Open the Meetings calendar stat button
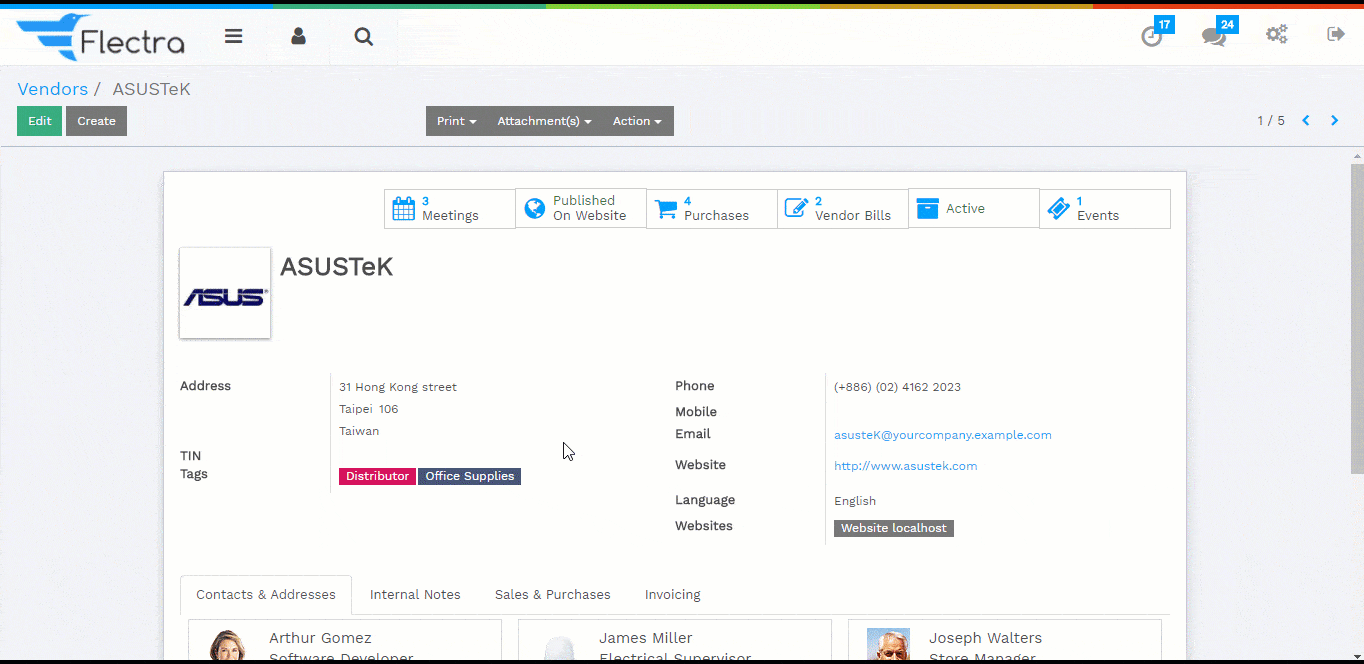Screen dimensions: 1364x664 pos(449,208)
